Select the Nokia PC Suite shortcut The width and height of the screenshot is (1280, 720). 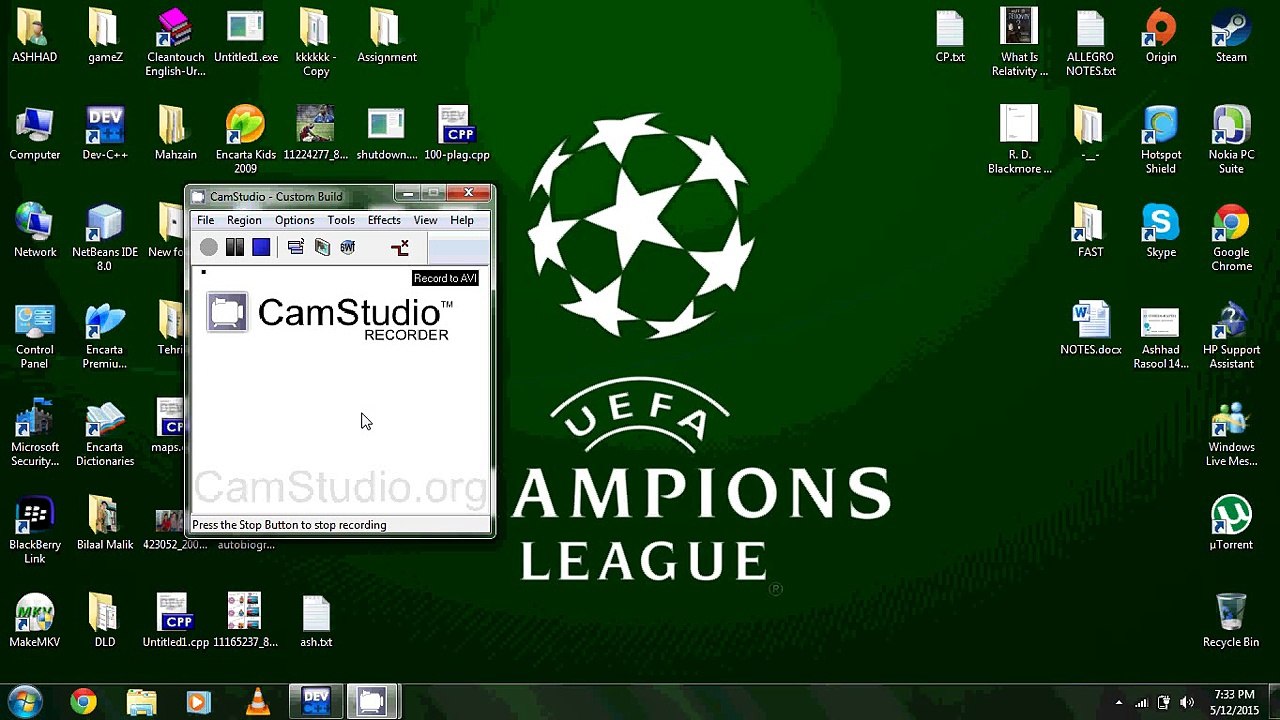(x=1231, y=140)
